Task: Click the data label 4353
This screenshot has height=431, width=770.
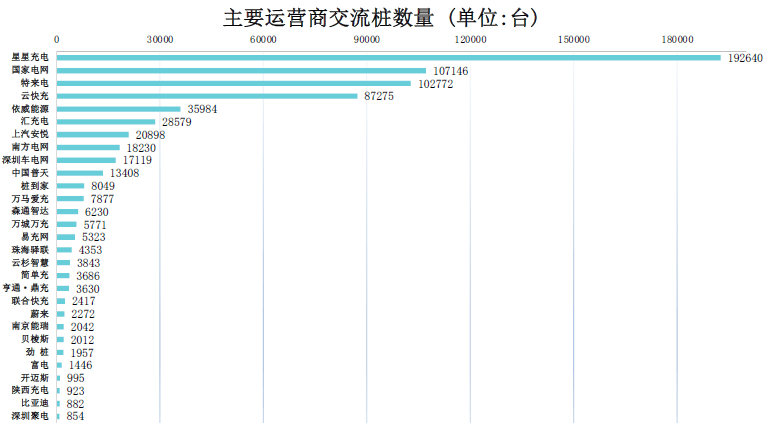Action: coord(90,250)
